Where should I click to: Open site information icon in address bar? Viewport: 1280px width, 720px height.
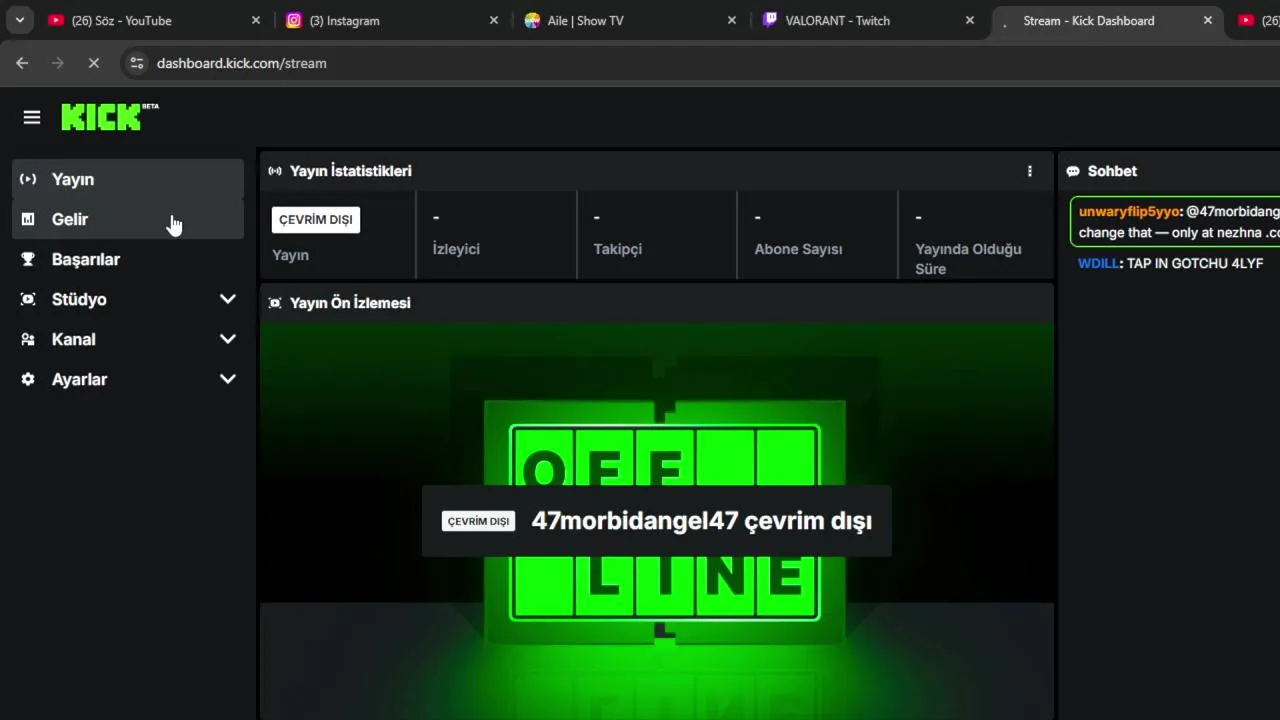137,63
